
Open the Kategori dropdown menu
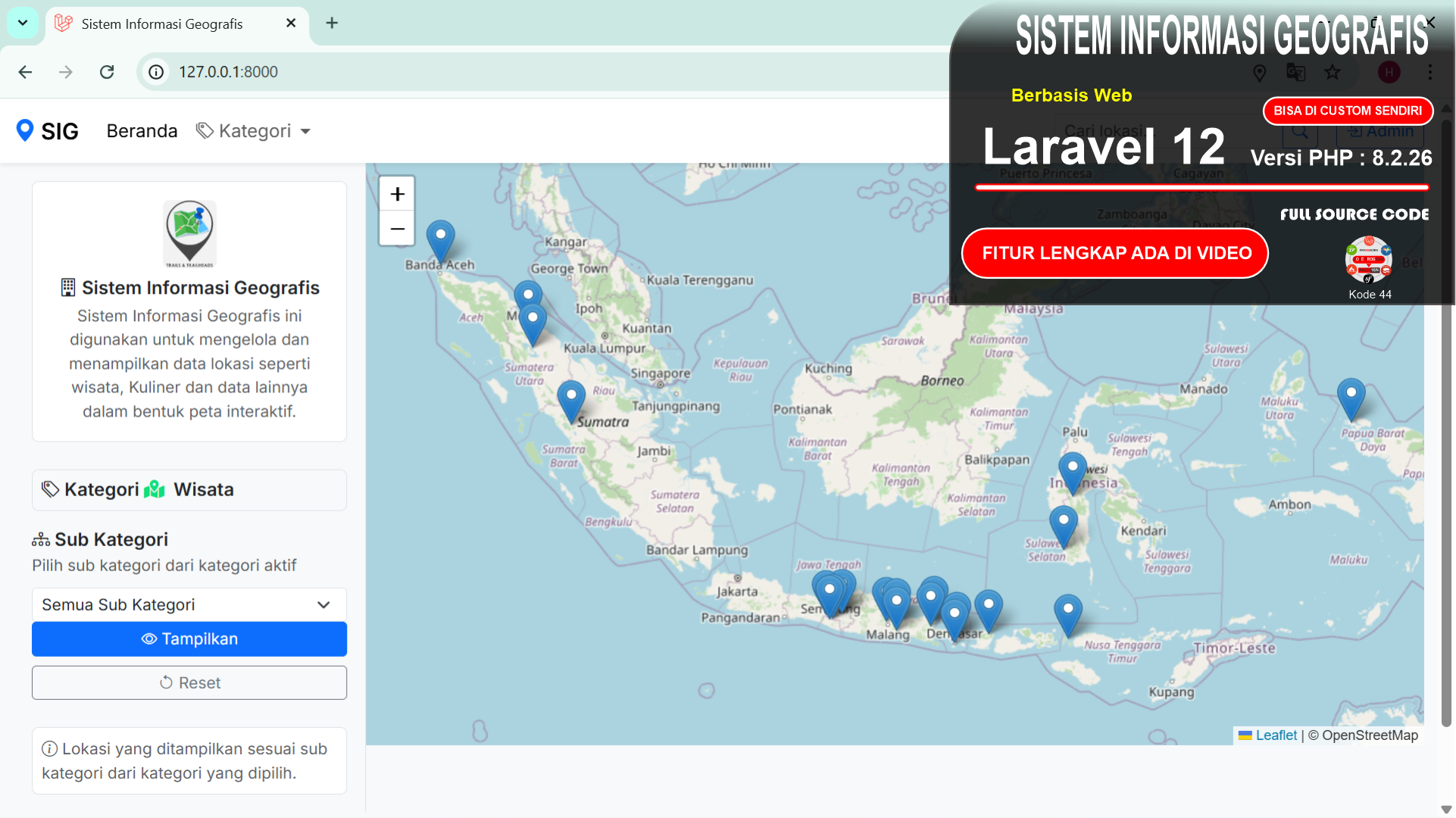click(253, 131)
